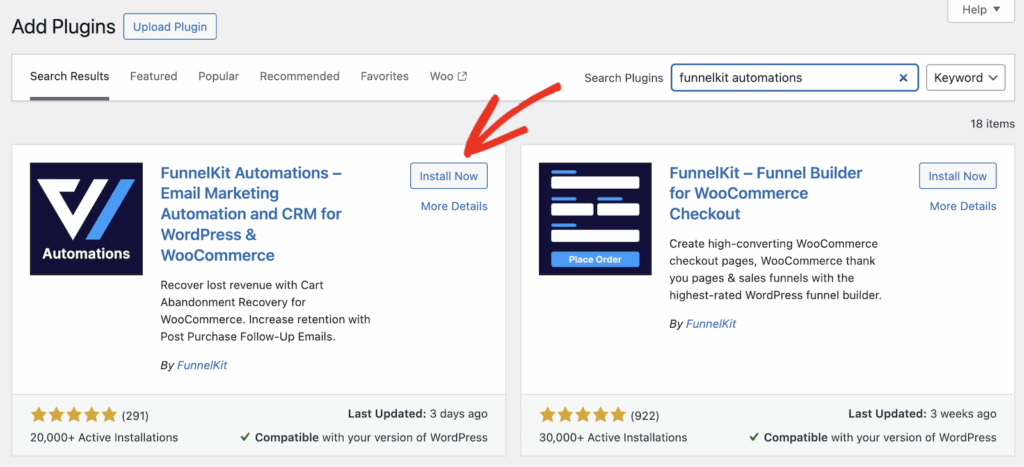Image resolution: width=1024 pixels, height=467 pixels.
Task: Open the FunnelKit Funnel Builder title link
Action: coord(766,193)
